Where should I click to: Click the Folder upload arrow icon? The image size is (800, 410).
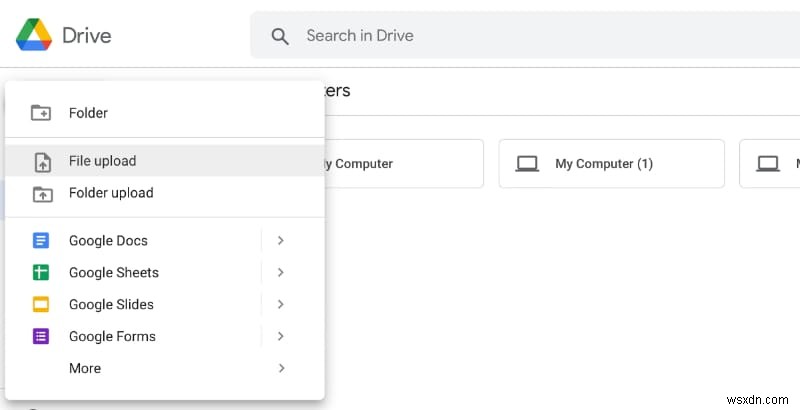click(42, 194)
